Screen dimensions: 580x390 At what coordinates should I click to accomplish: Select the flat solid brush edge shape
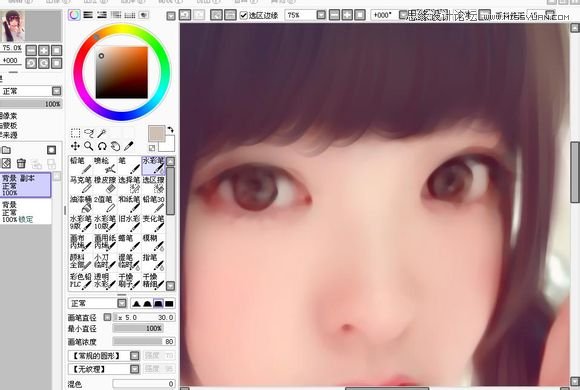pos(169,304)
